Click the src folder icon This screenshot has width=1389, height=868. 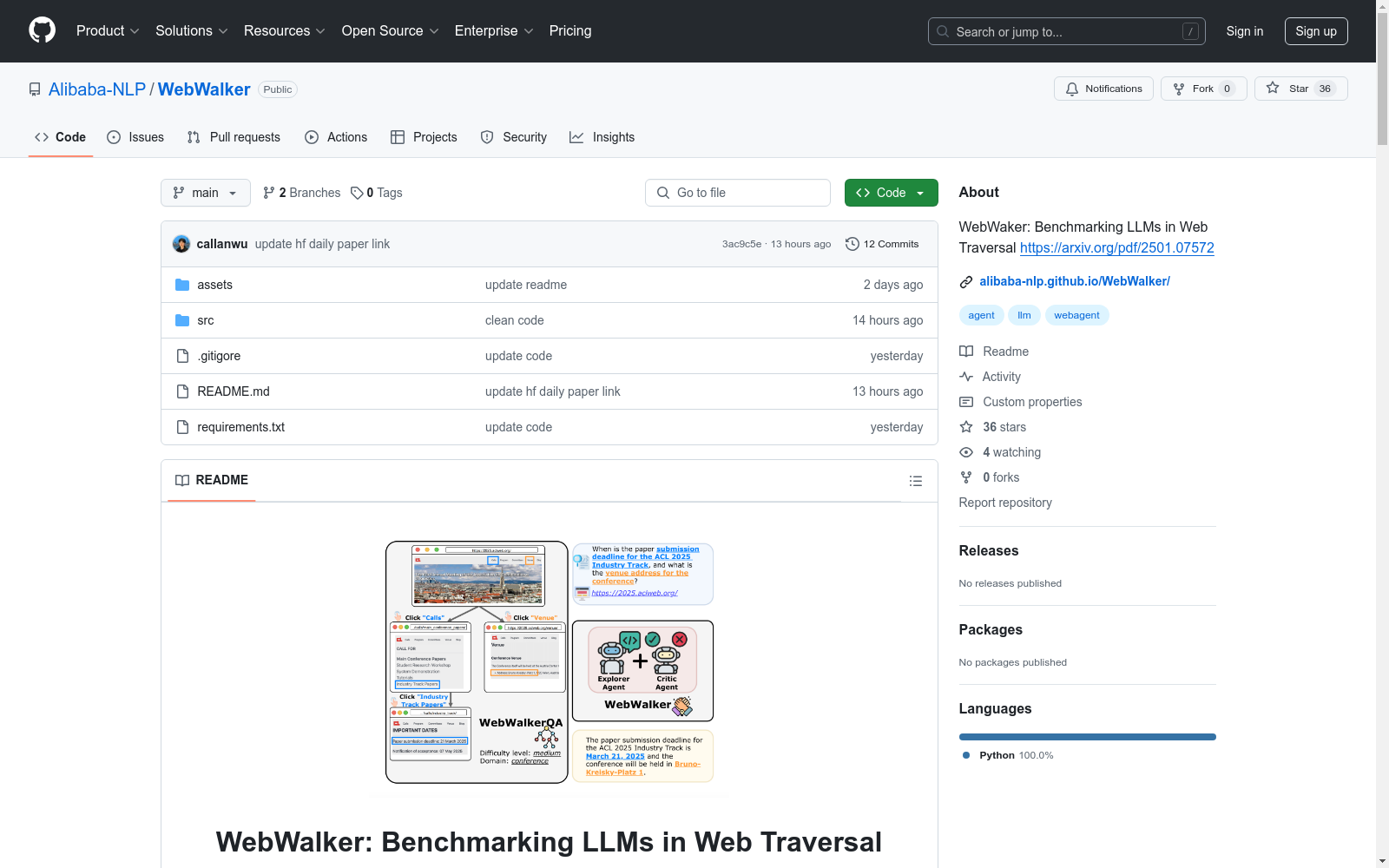182,320
